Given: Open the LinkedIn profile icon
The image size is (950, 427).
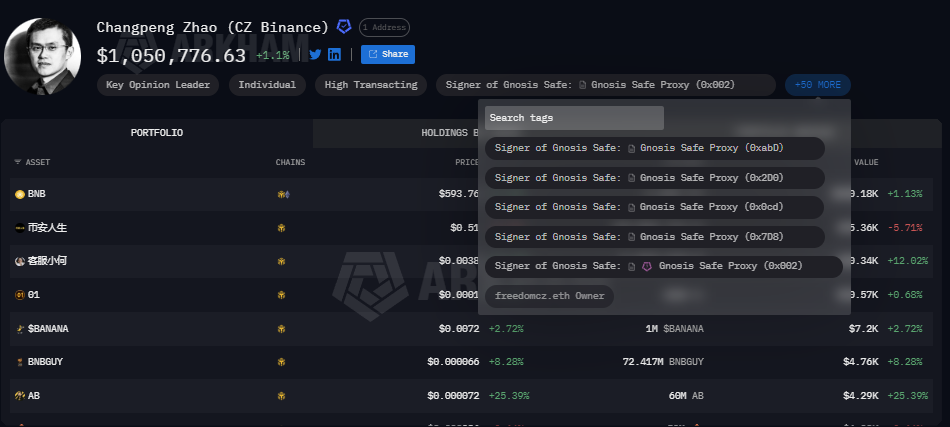Looking at the screenshot, I should [x=334, y=55].
